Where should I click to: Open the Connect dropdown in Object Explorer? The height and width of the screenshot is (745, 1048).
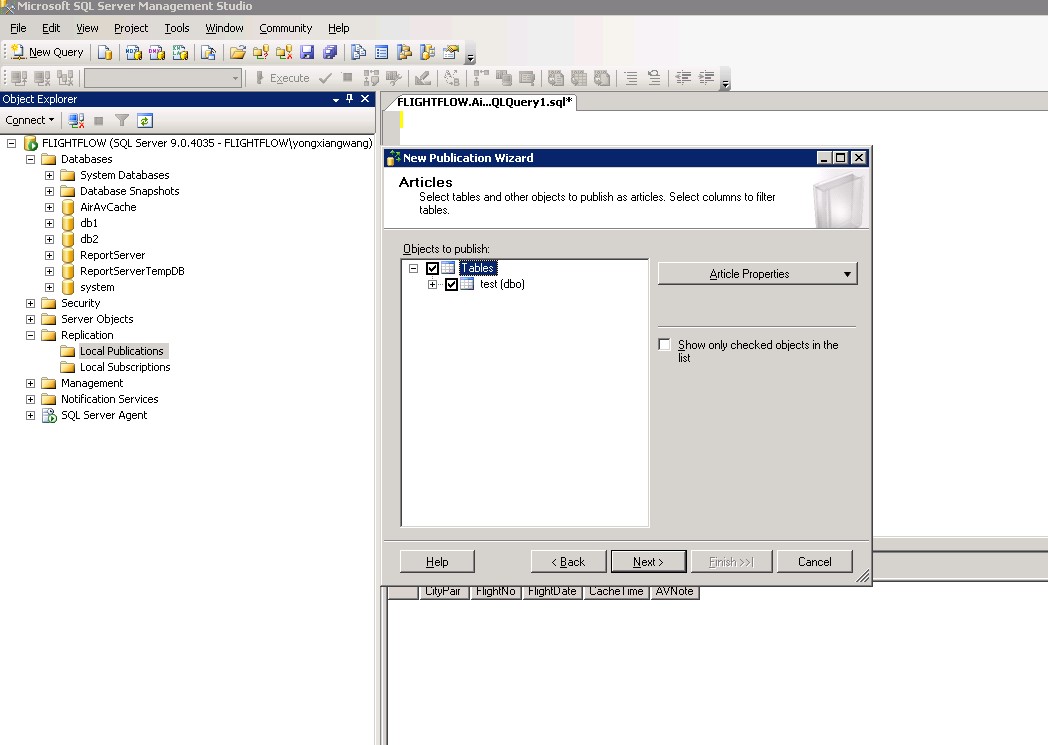30,120
